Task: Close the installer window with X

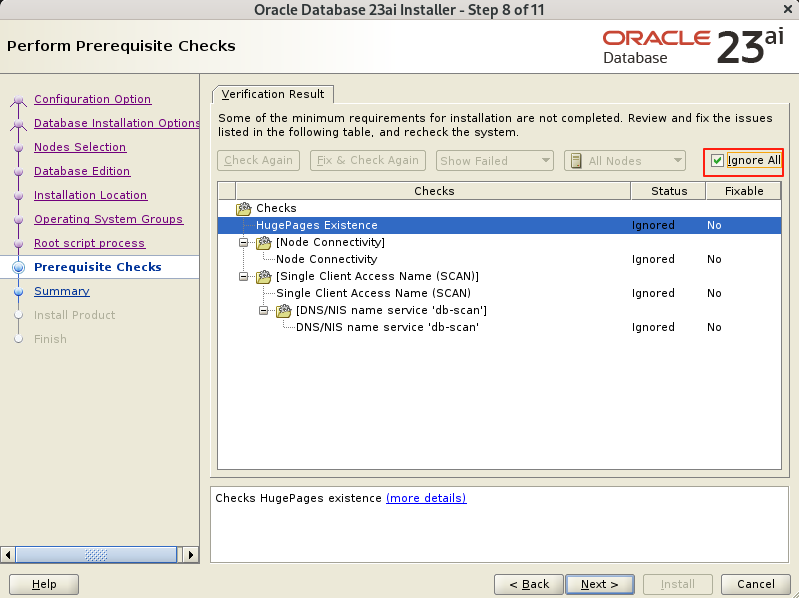Action: pos(788,9)
